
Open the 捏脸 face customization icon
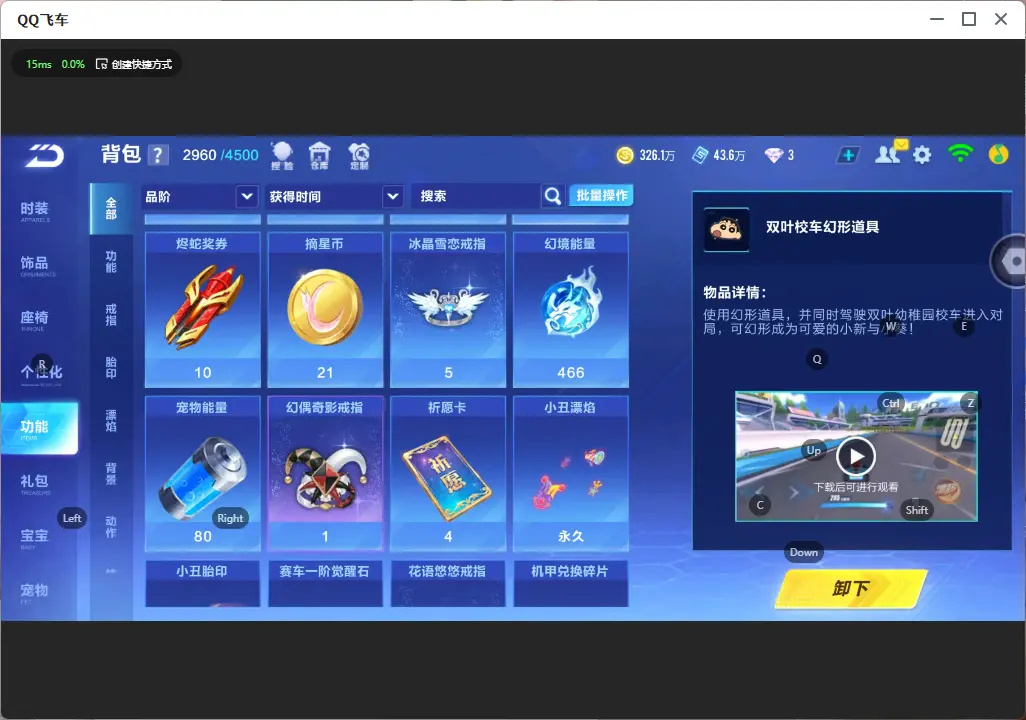click(282, 156)
